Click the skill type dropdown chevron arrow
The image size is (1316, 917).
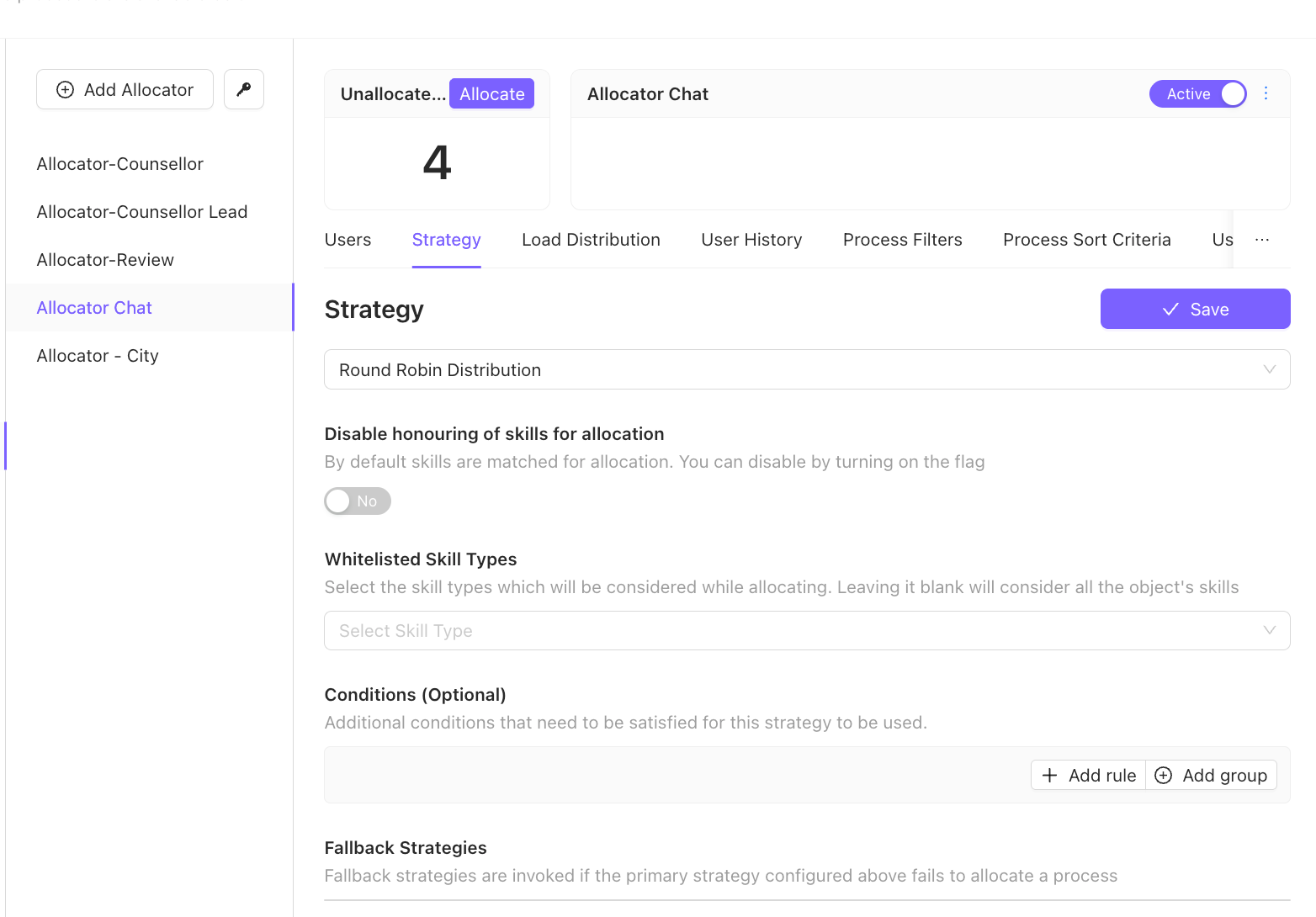pyautogui.click(x=1270, y=631)
